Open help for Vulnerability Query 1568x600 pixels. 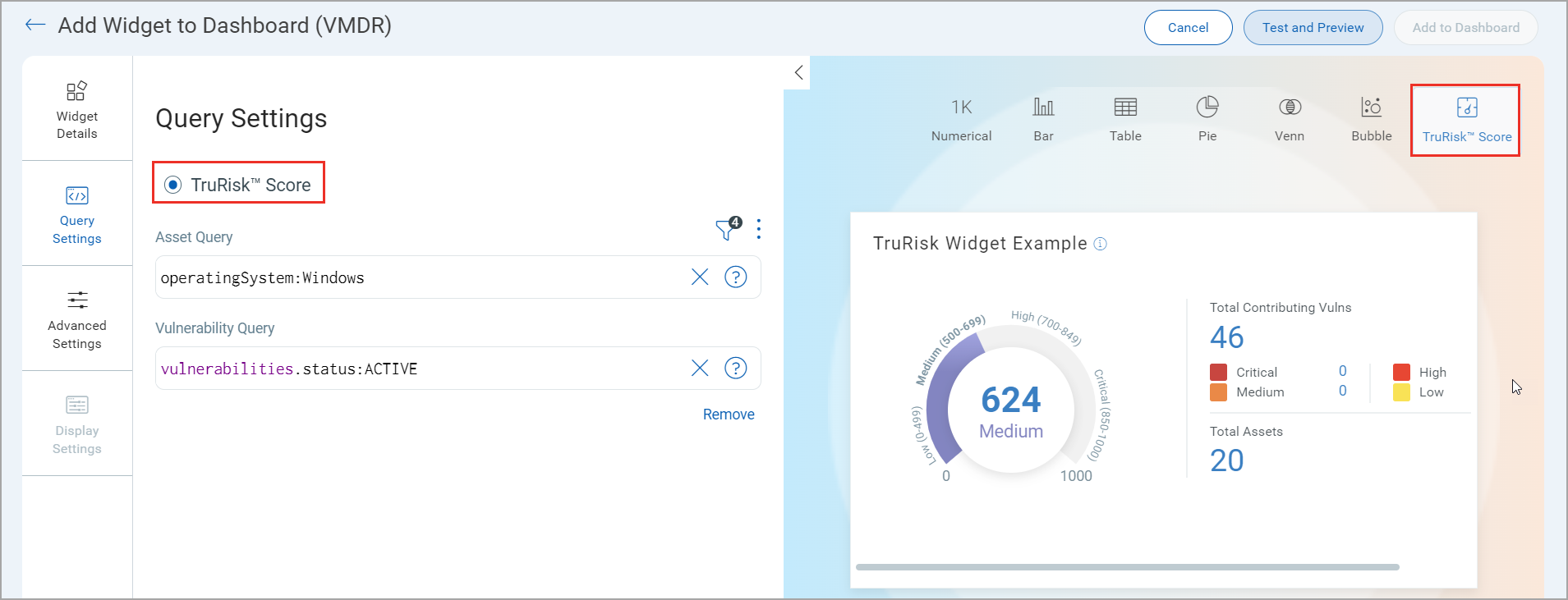click(x=736, y=369)
